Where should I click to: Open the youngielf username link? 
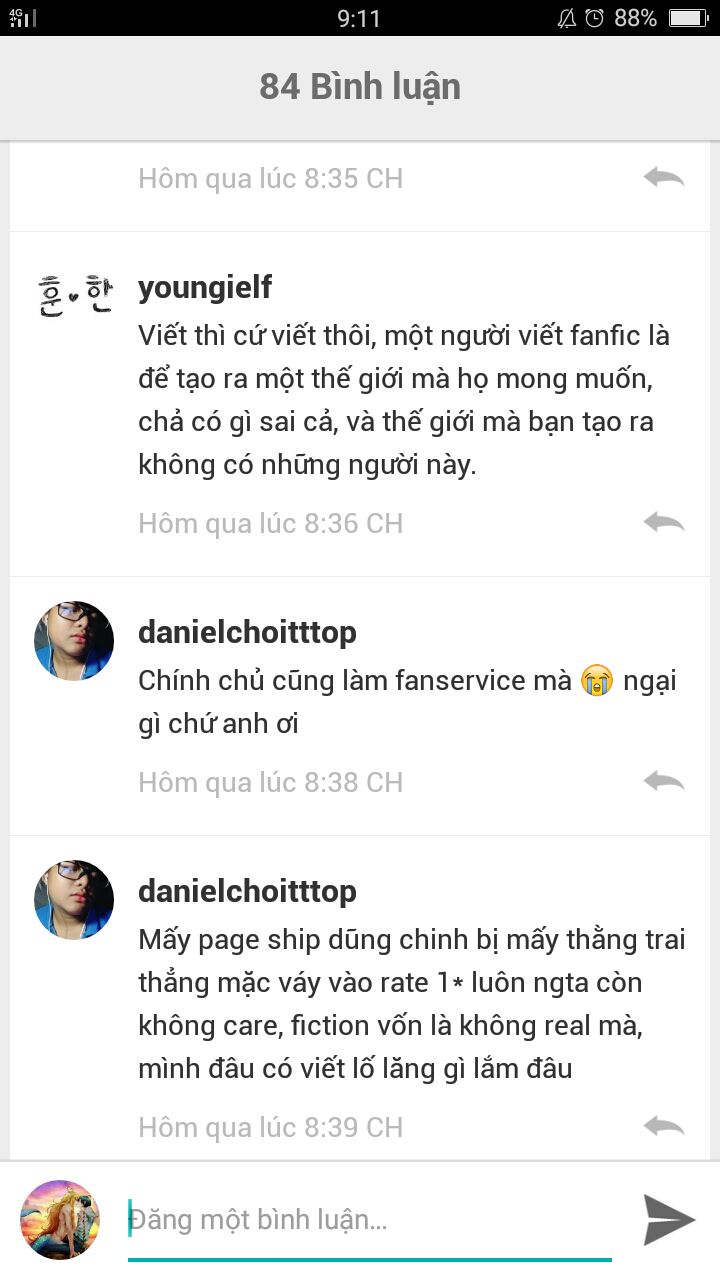click(205, 288)
